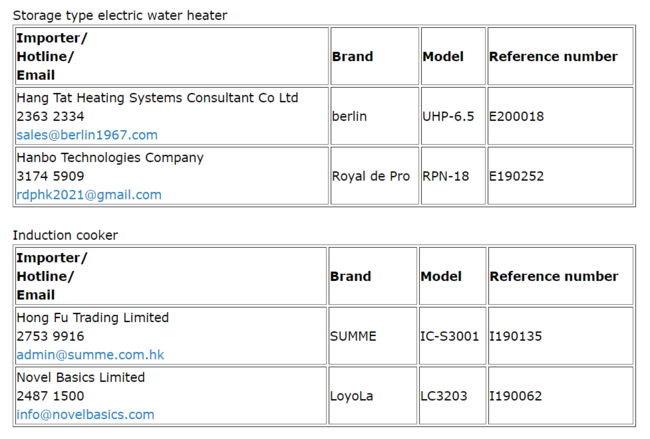Select the 'Induction cooker' heading

[x=65, y=235]
